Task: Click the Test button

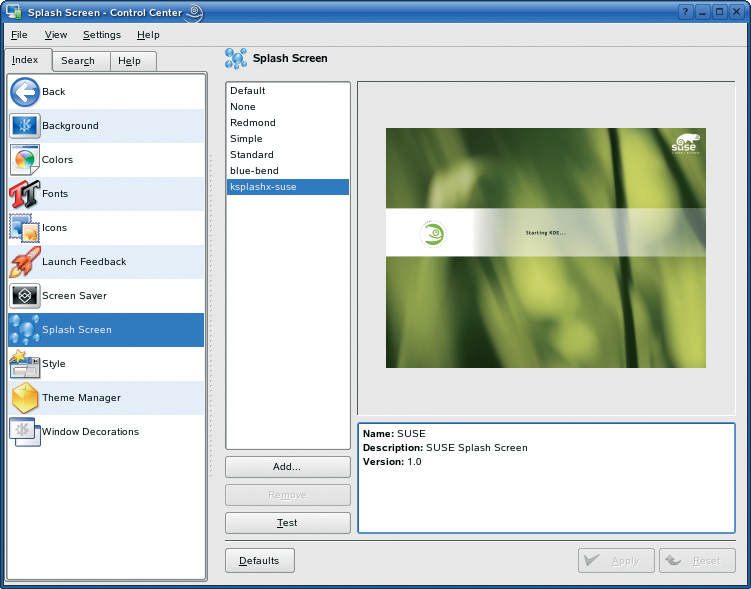Action: point(288,523)
